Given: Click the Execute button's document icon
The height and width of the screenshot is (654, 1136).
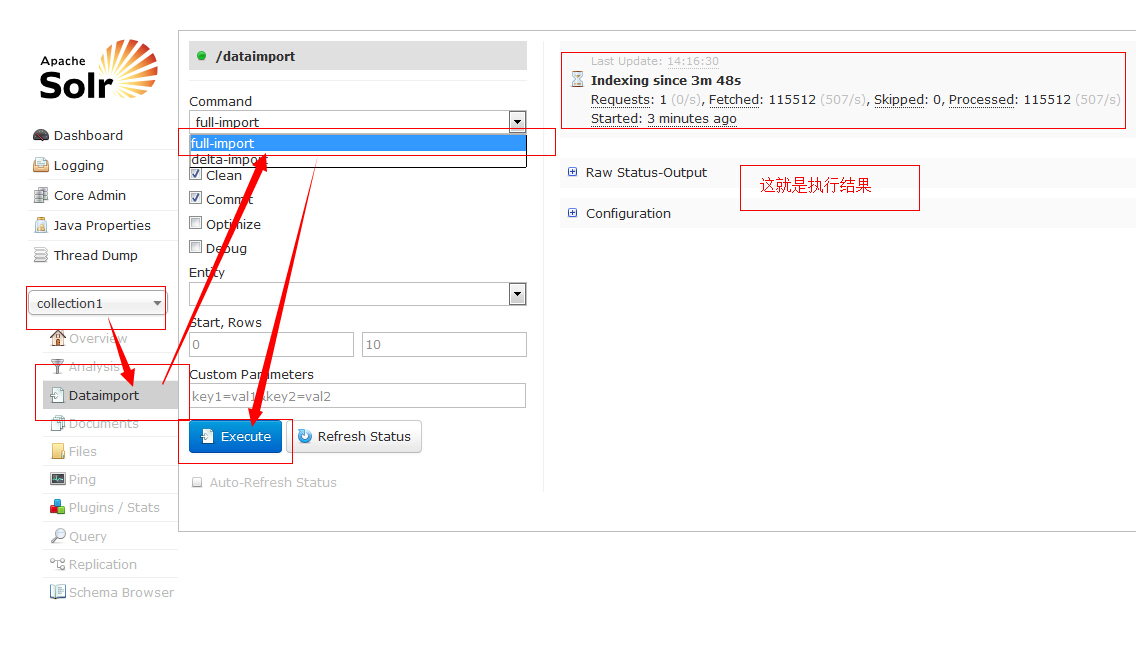Looking at the screenshot, I should [x=207, y=436].
